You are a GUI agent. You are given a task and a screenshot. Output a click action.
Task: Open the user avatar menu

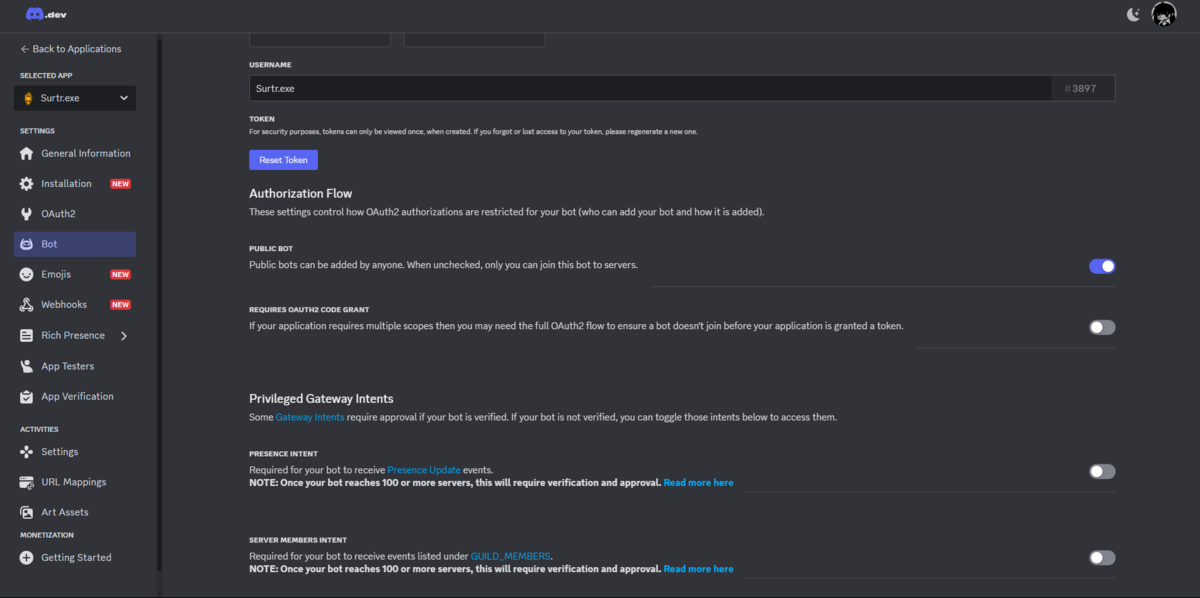[1163, 14]
